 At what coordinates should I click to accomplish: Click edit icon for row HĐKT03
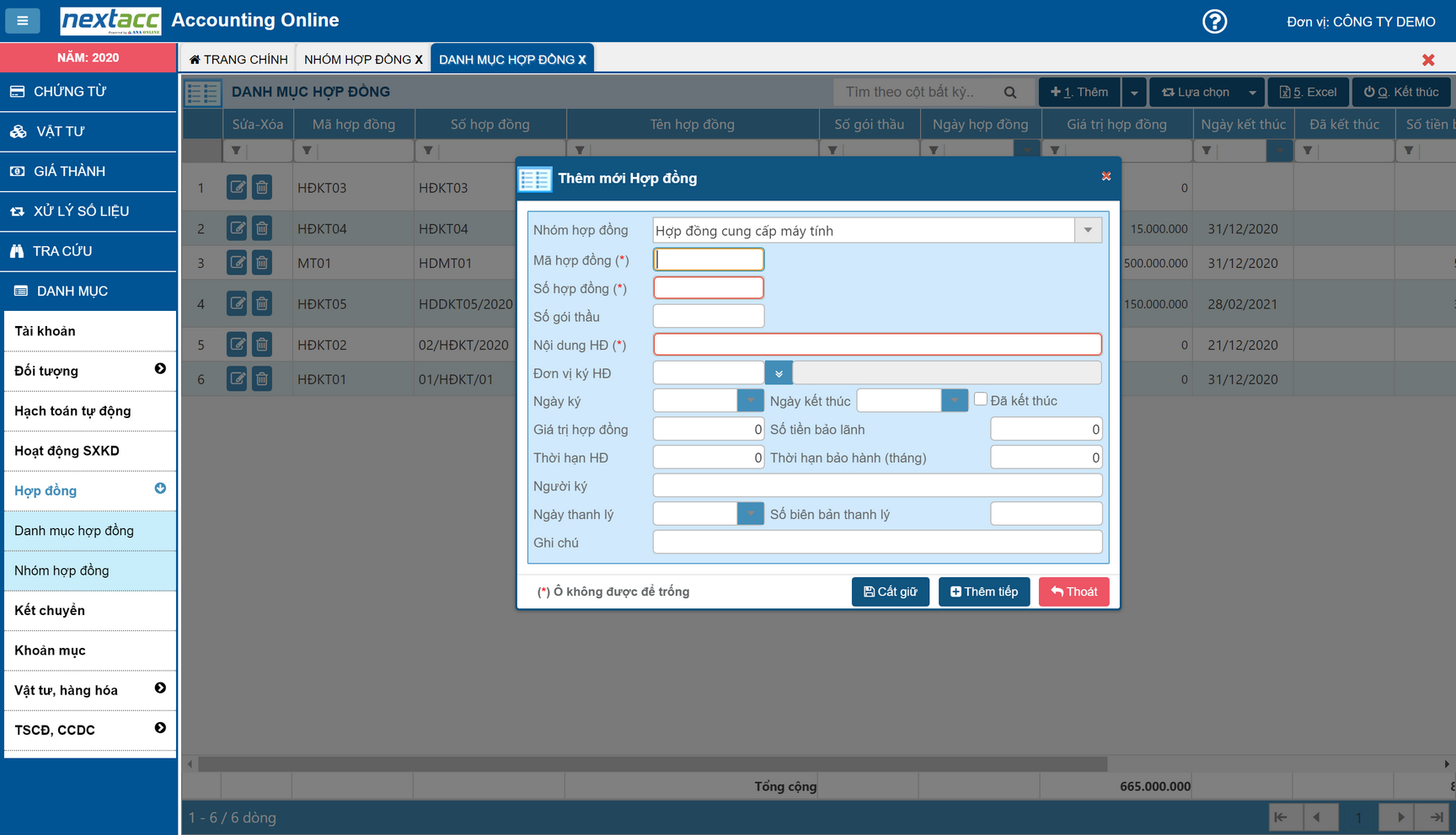pyautogui.click(x=237, y=187)
